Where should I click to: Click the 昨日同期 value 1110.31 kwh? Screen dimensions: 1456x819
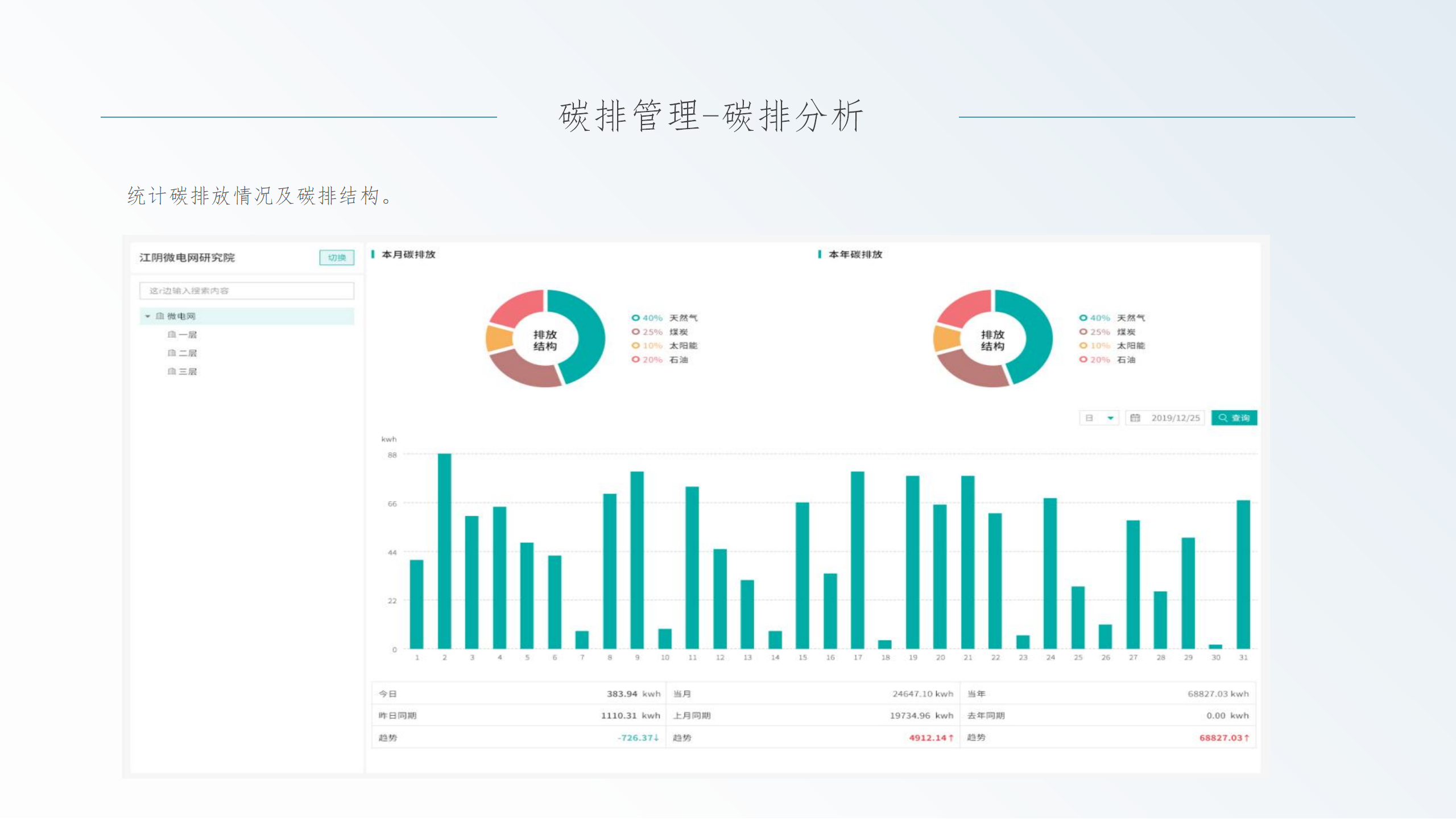tap(631, 715)
